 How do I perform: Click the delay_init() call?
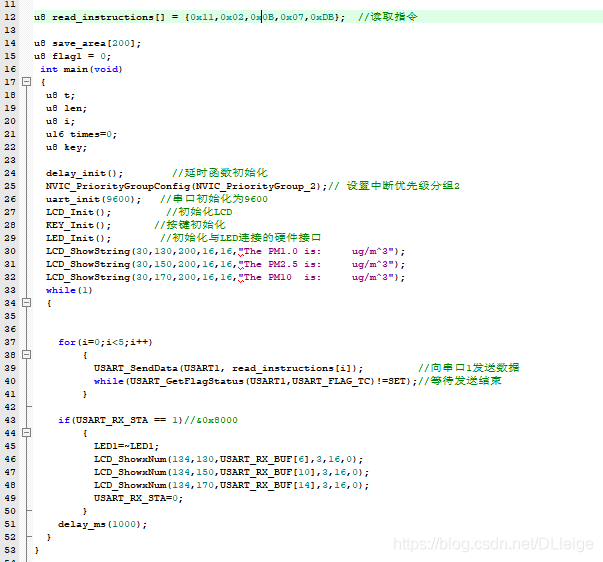[x=84, y=173]
